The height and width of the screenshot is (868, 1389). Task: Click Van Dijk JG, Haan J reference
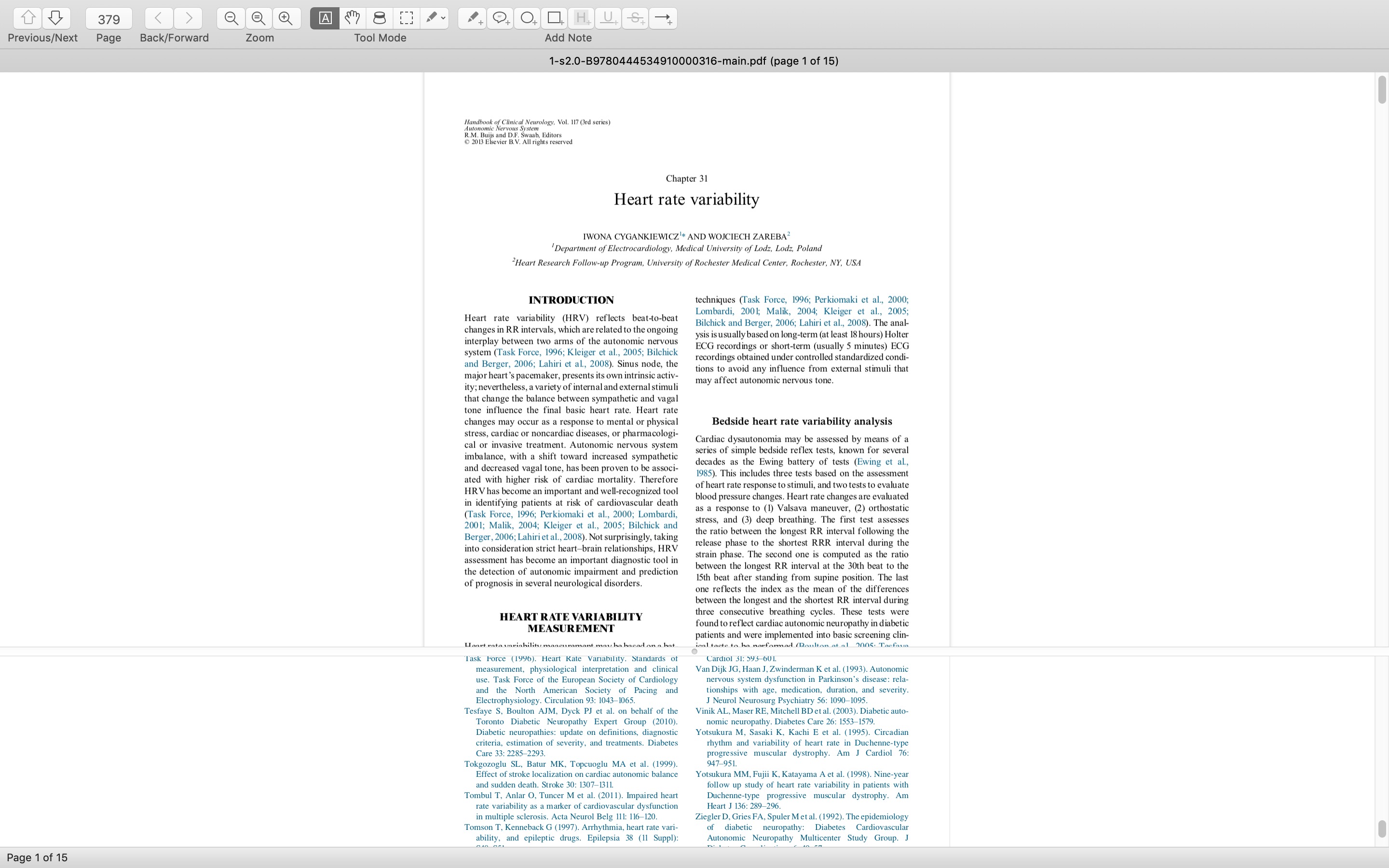pyautogui.click(x=802, y=684)
